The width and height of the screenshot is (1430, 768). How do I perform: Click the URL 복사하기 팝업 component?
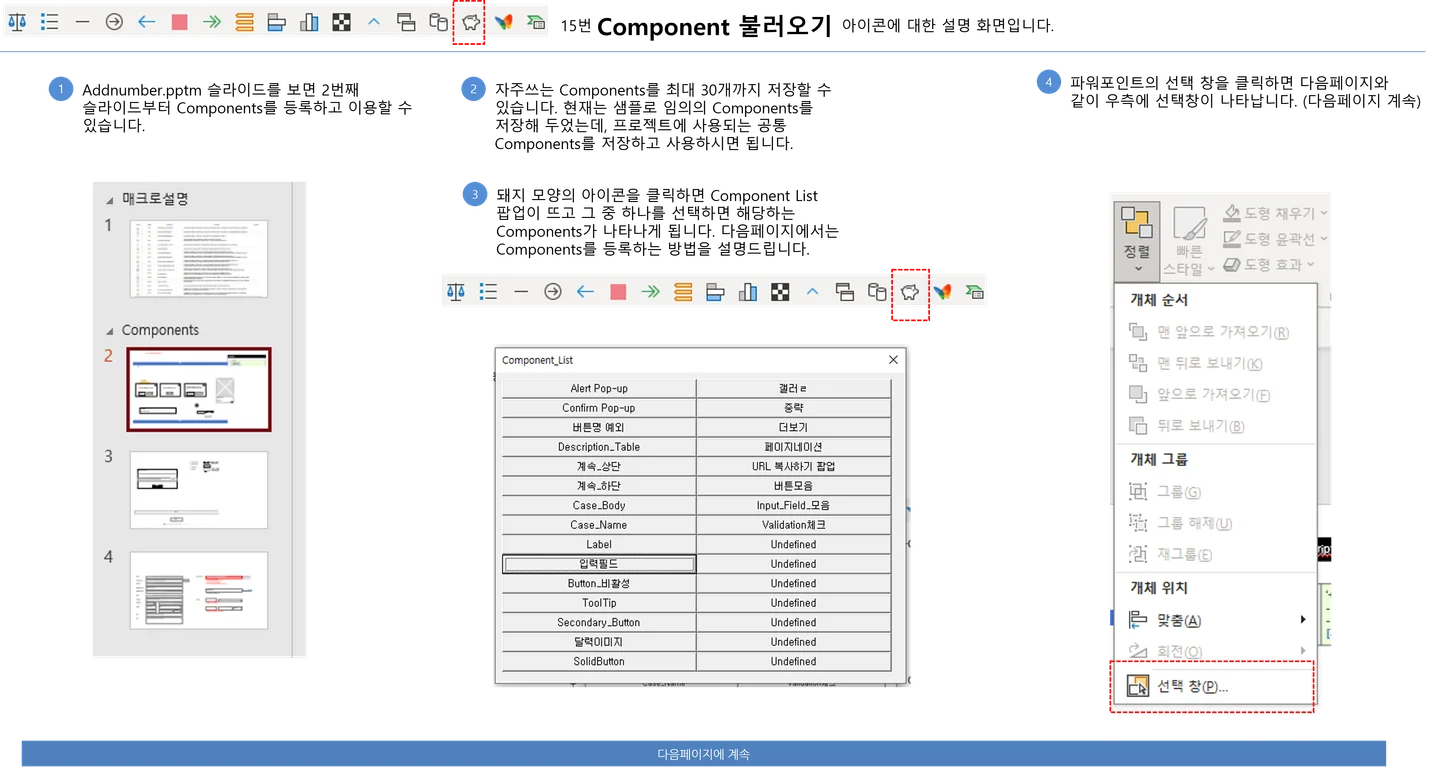click(x=793, y=466)
